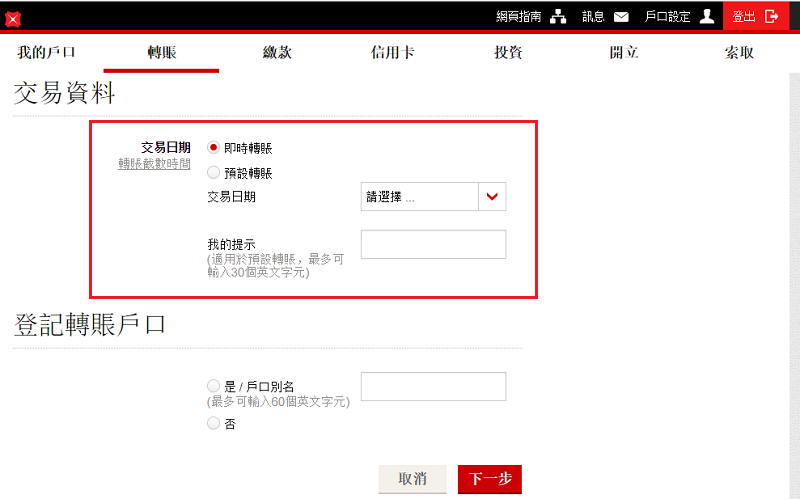Select the 否 radio button
This screenshot has height=499, width=800.
pyautogui.click(x=213, y=424)
